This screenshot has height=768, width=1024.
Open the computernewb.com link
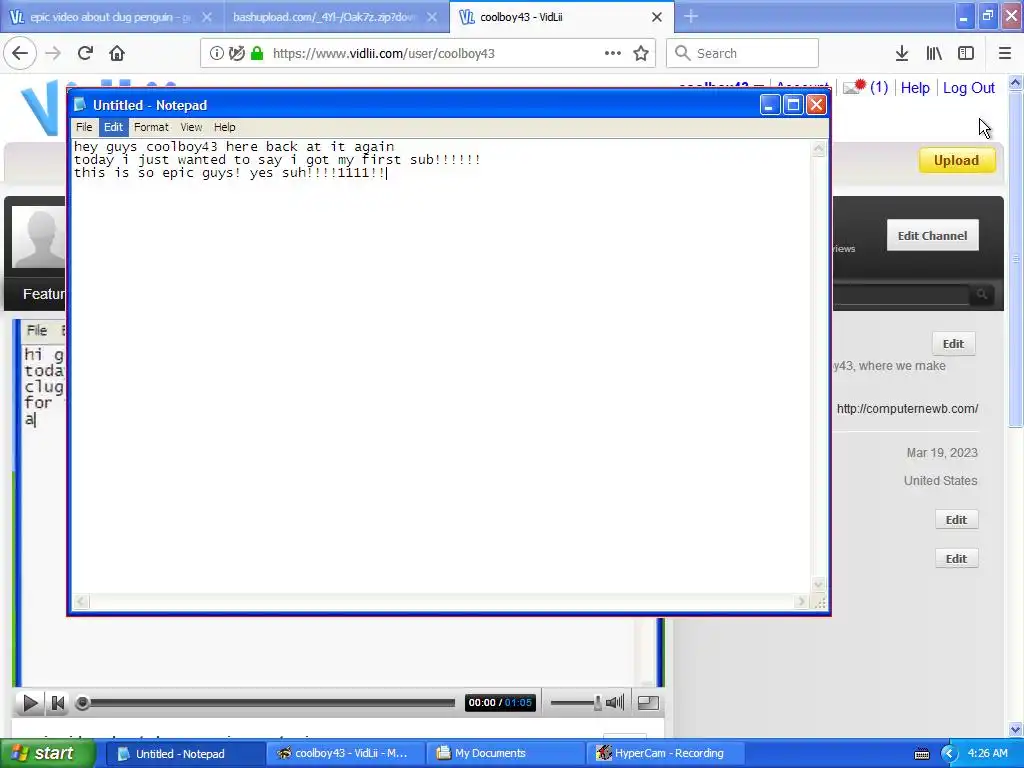point(907,409)
